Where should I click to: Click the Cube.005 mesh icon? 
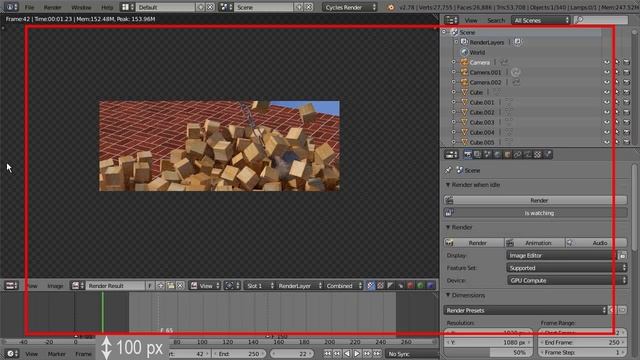(x=464, y=142)
